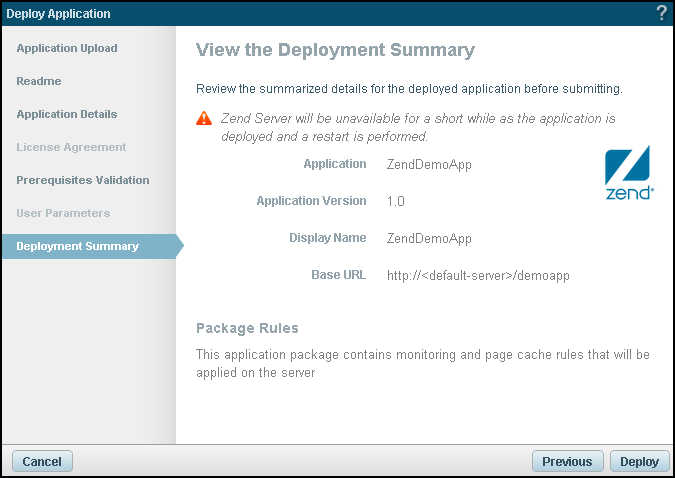The image size is (675, 478).
Task: Click the Base URL value text
Action: (x=478, y=275)
